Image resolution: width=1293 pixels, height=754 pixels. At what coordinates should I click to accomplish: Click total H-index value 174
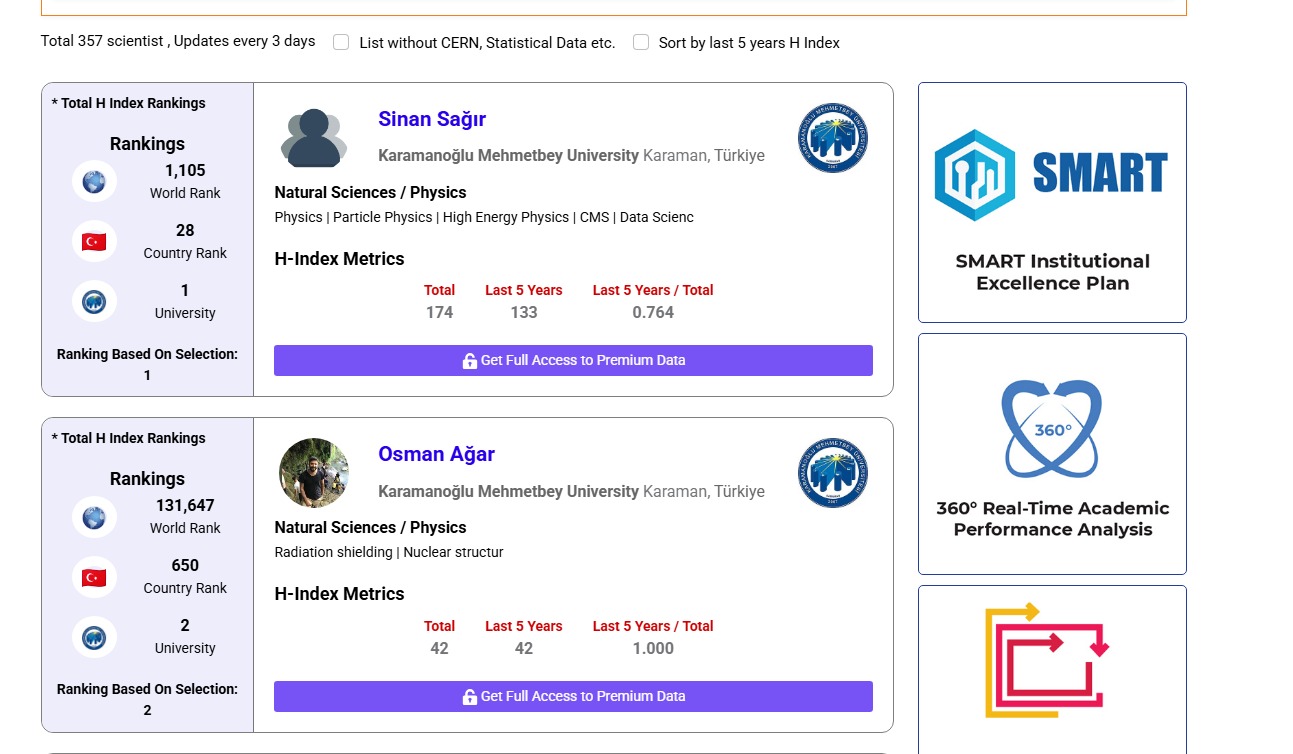tap(439, 312)
